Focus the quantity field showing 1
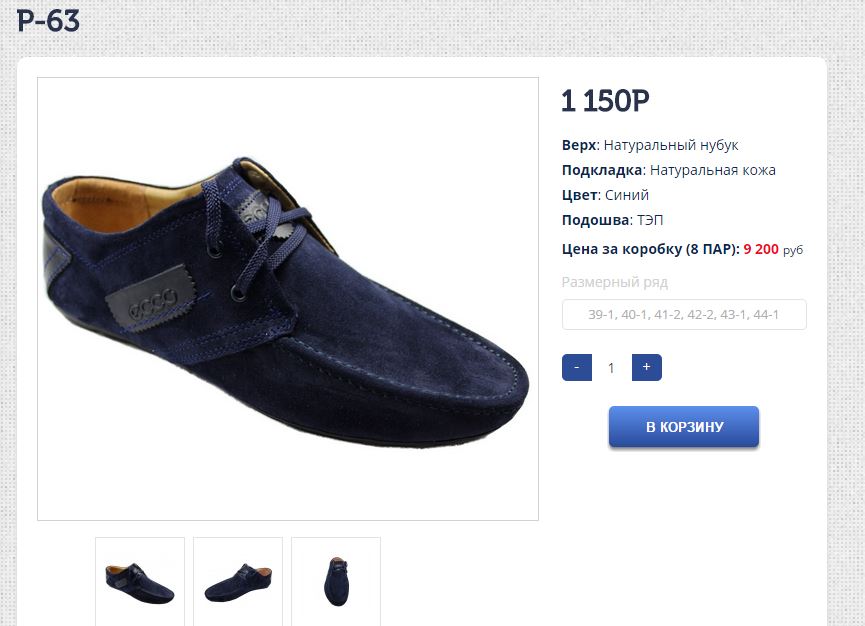Screen dimensions: 865x626 611,368
